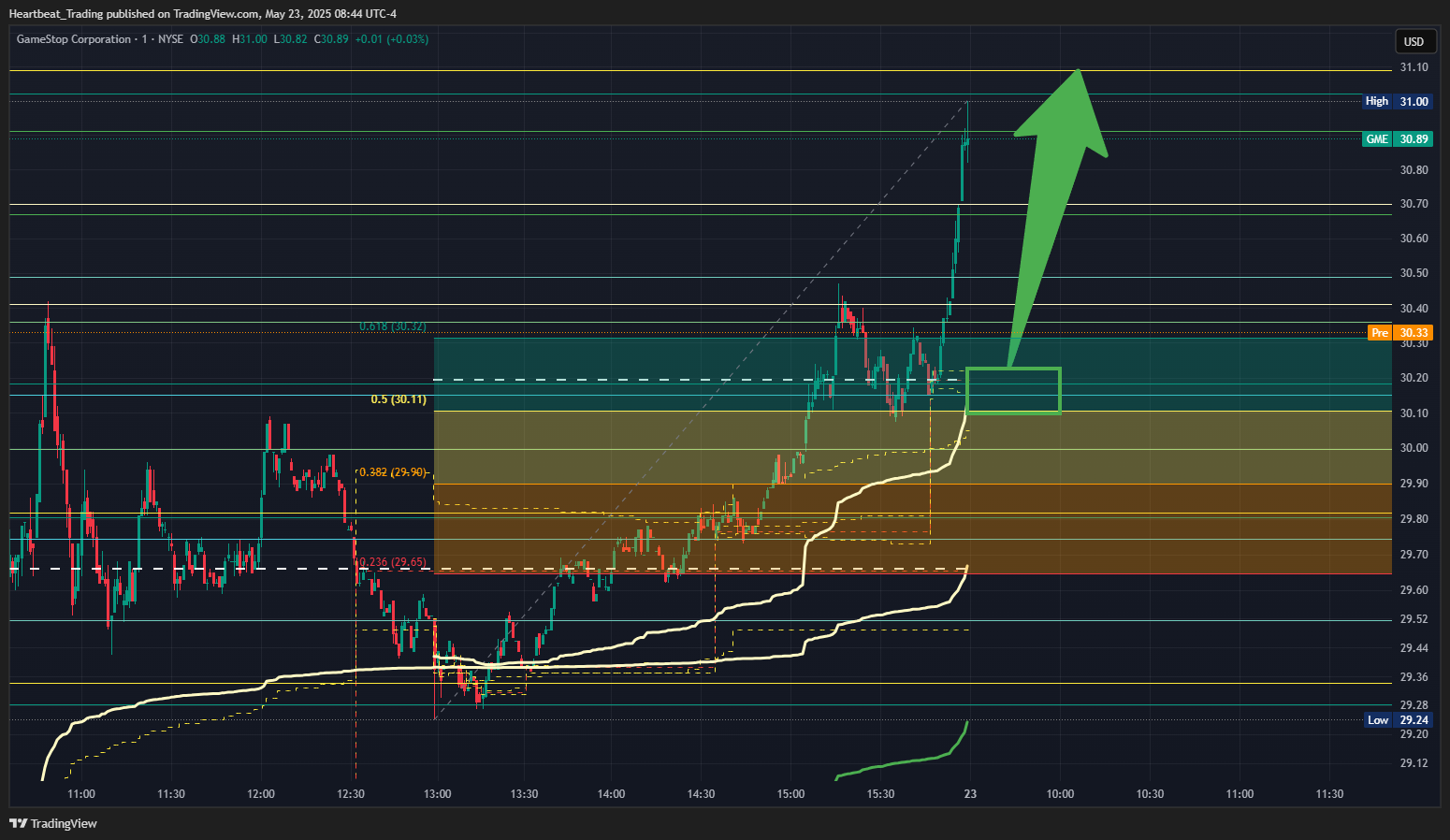Click the 23 date marker on time axis

(x=970, y=794)
